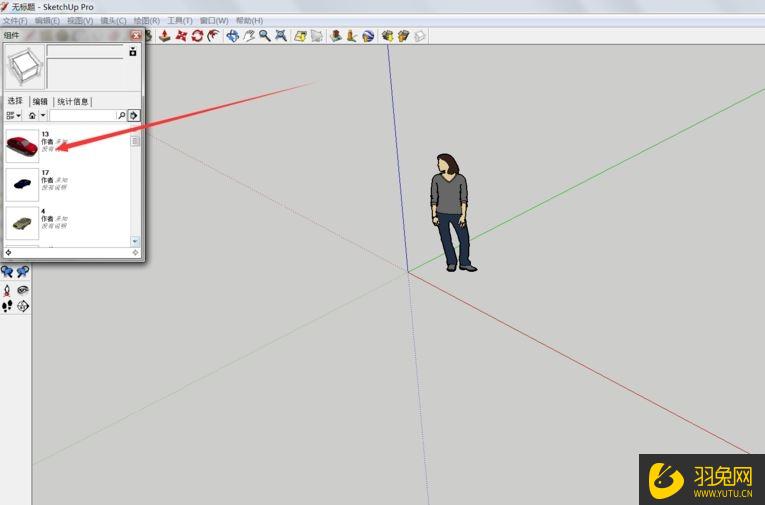765x505 pixels.
Task: Select the Rotate tool in toolbar
Action: pos(197,36)
